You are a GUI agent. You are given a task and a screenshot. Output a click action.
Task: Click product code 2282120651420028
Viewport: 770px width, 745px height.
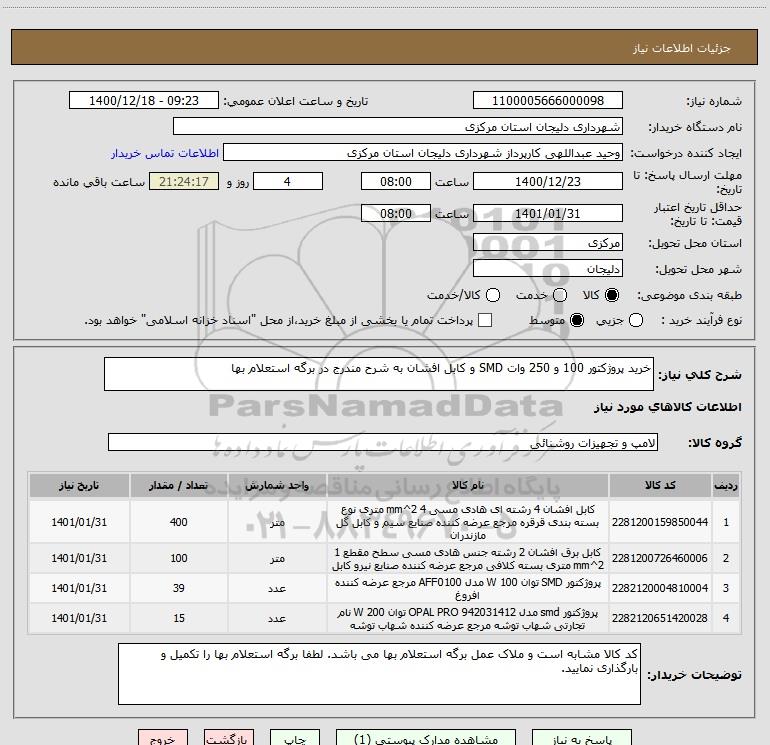[x=660, y=618]
